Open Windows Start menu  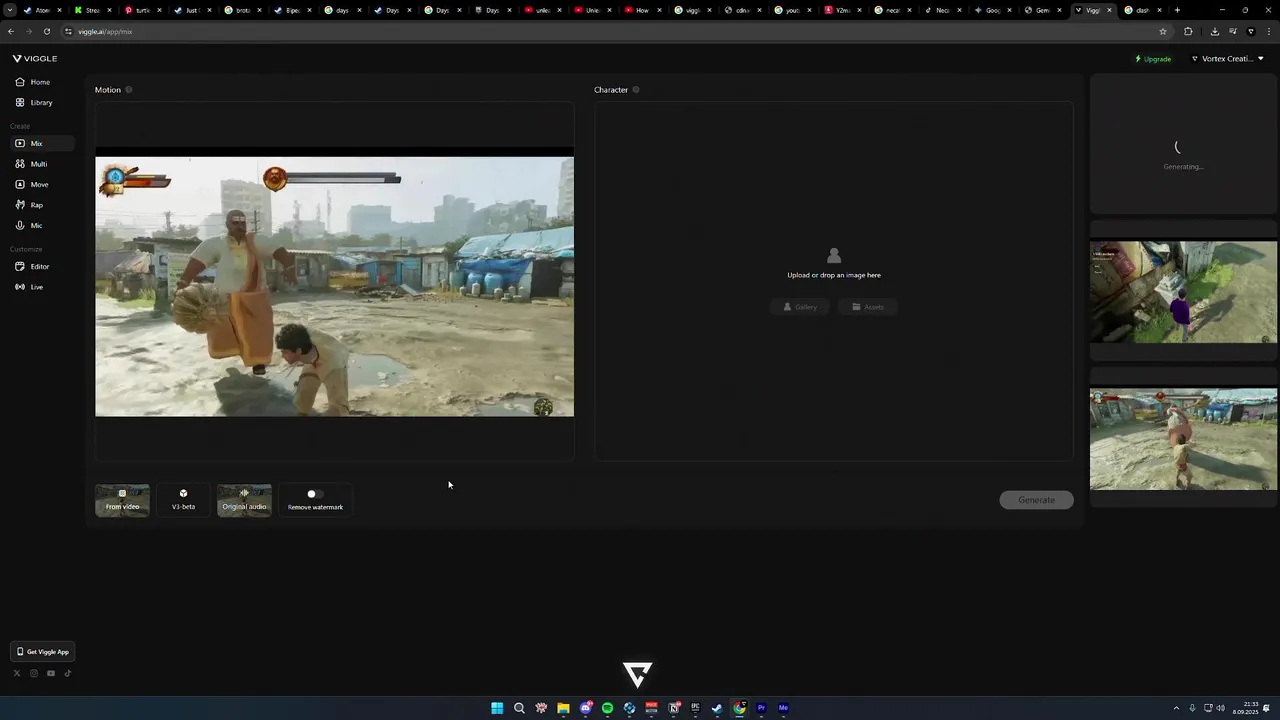coord(497,708)
